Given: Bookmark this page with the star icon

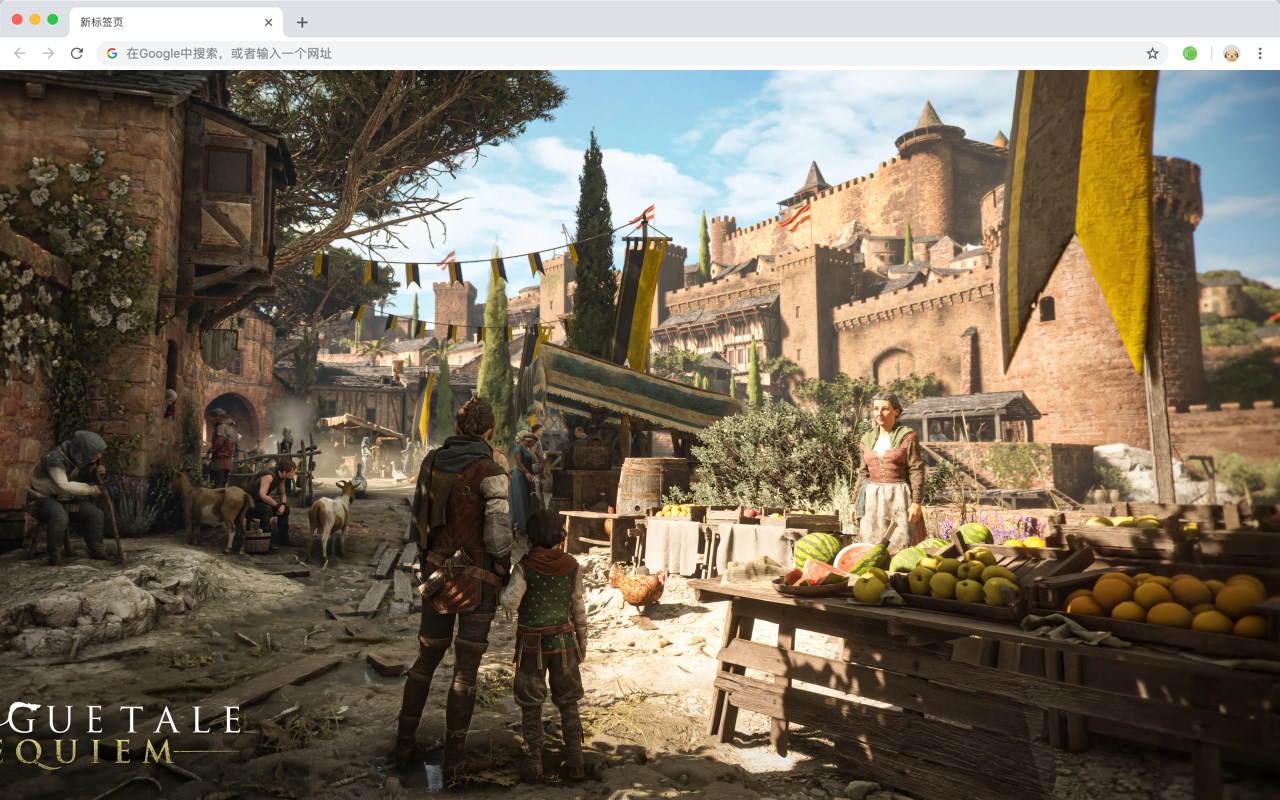Looking at the screenshot, I should click(1152, 53).
